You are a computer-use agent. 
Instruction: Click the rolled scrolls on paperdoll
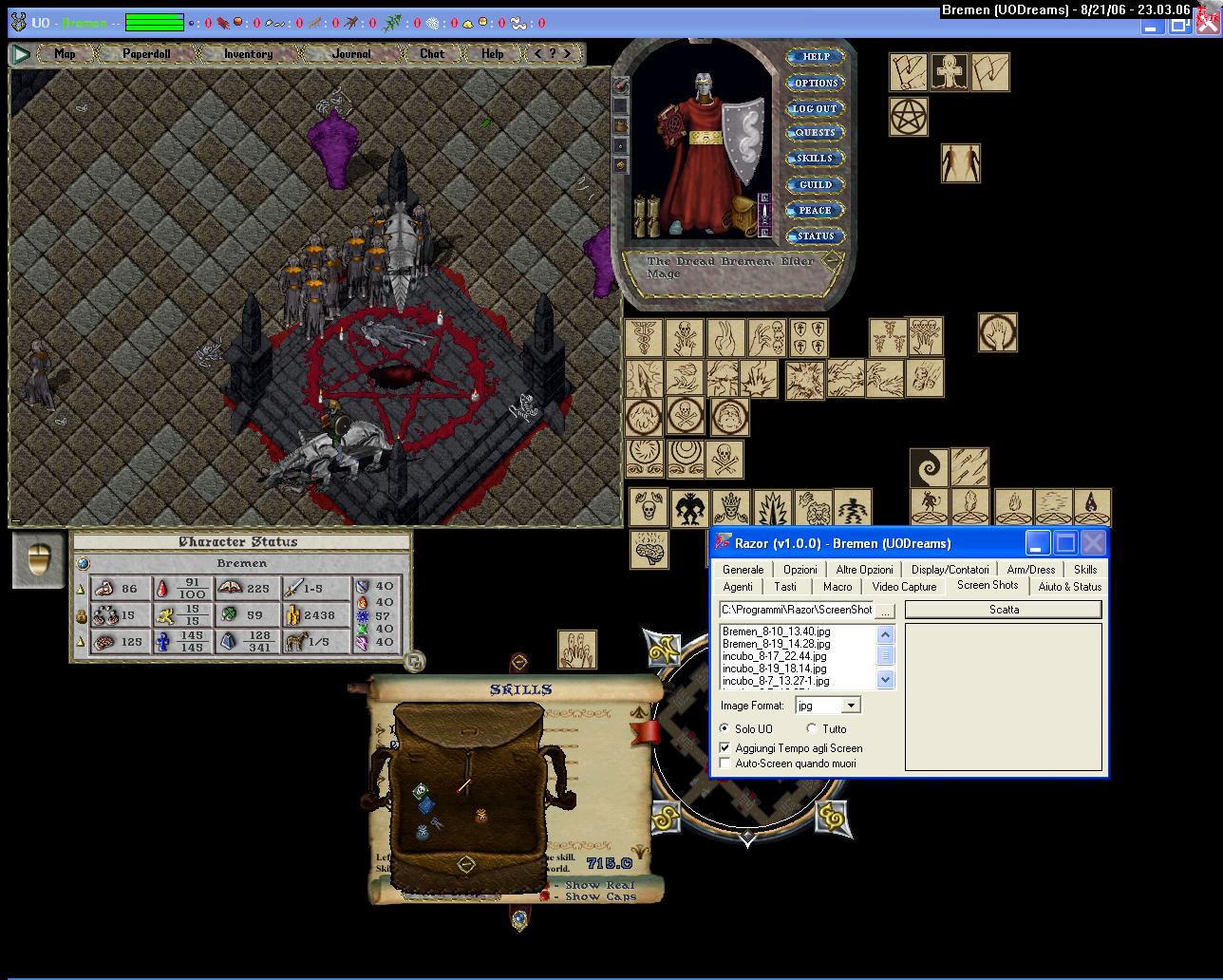pos(648,217)
